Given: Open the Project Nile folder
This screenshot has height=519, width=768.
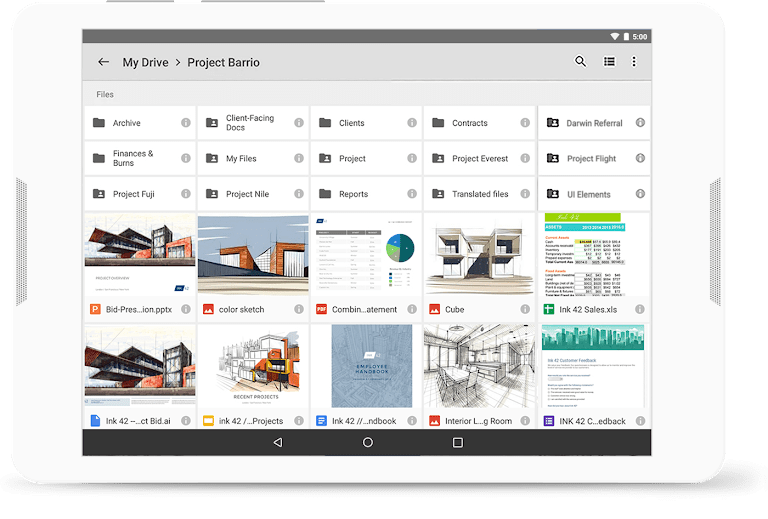Looking at the screenshot, I should tap(253, 194).
